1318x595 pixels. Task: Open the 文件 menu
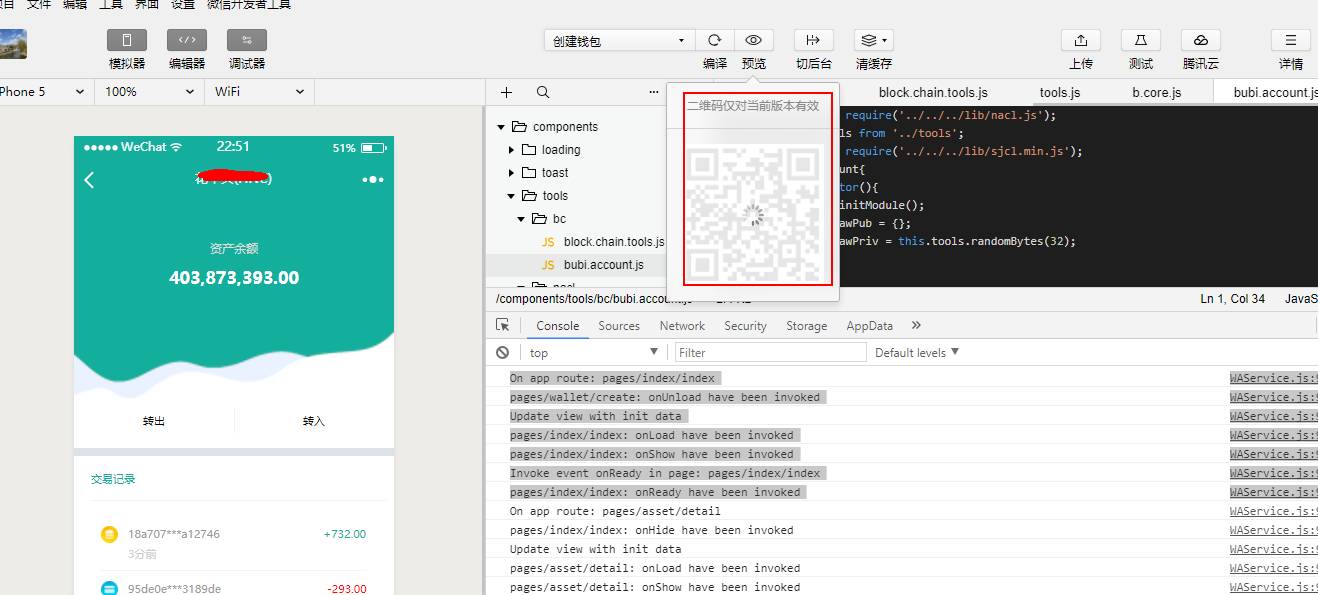click(x=38, y=5)
